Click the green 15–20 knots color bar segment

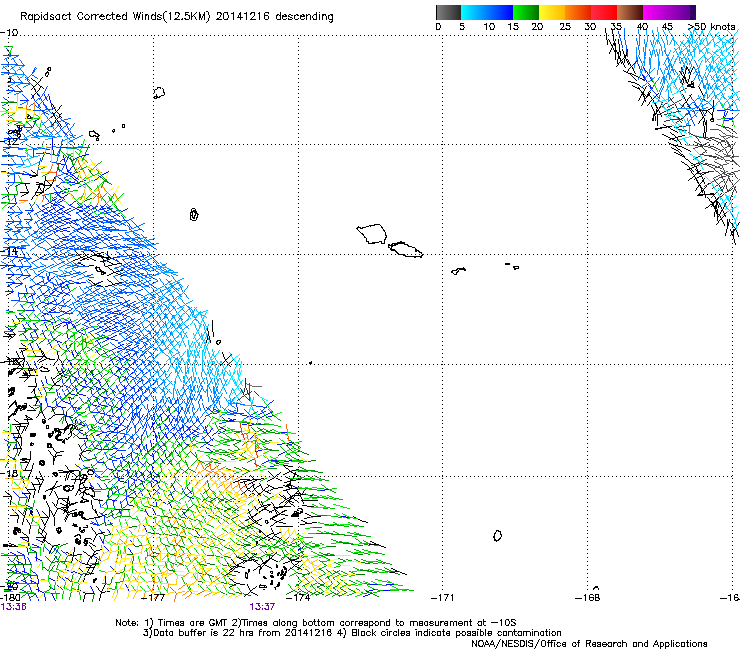point(526,12)
